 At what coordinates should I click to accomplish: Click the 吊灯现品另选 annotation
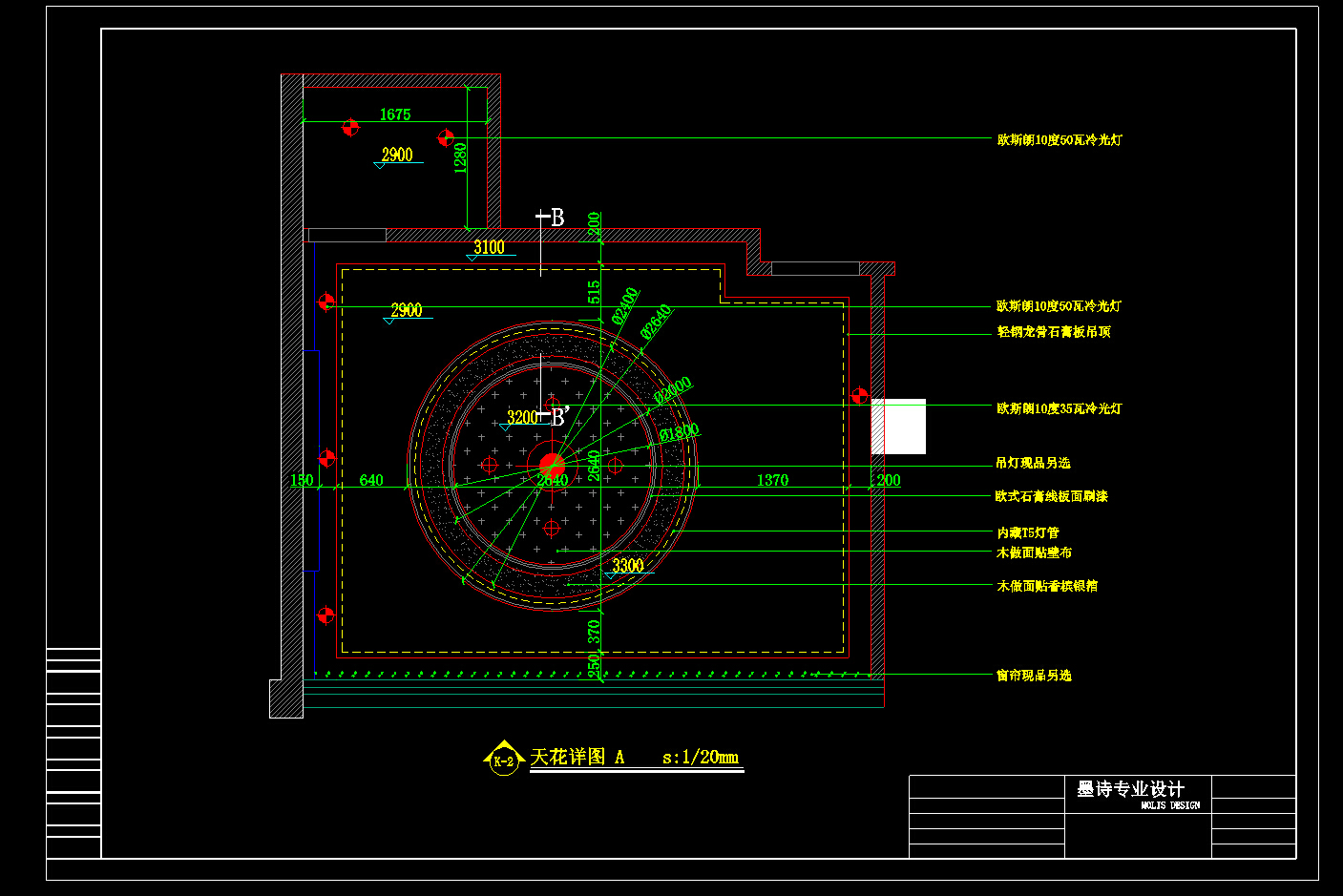click(x=1033, y=463)
